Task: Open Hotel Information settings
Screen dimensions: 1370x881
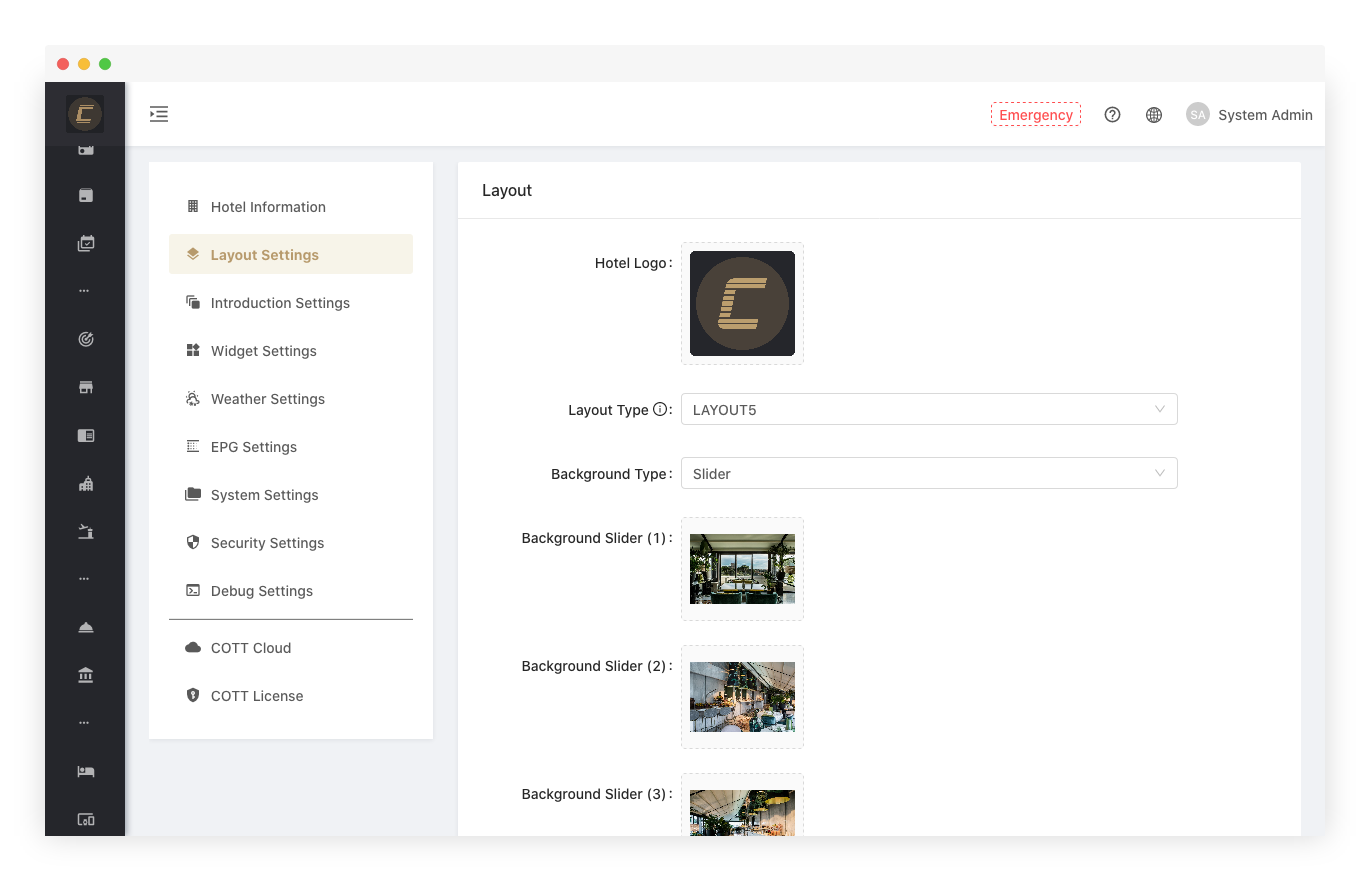Action: [291, 207]
